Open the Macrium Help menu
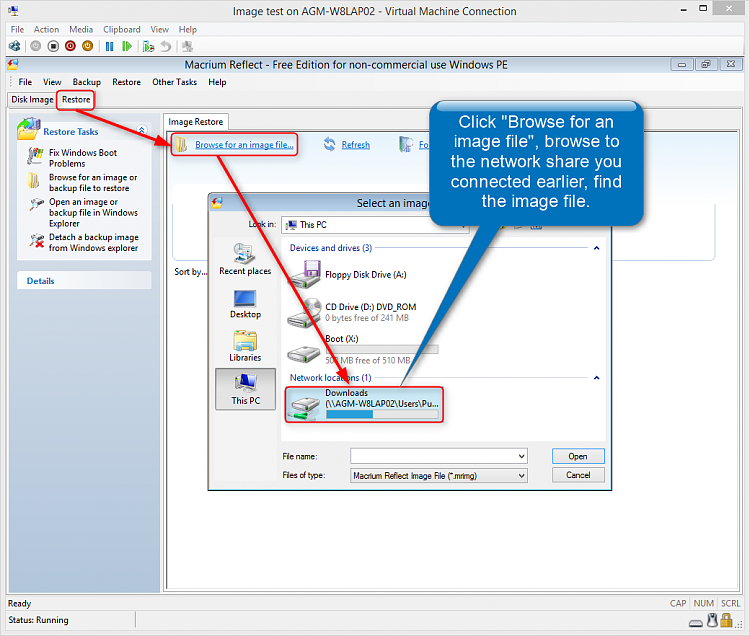Image resolution: width=750 pixels, height=636 pixels. click(x=217, y=82)
